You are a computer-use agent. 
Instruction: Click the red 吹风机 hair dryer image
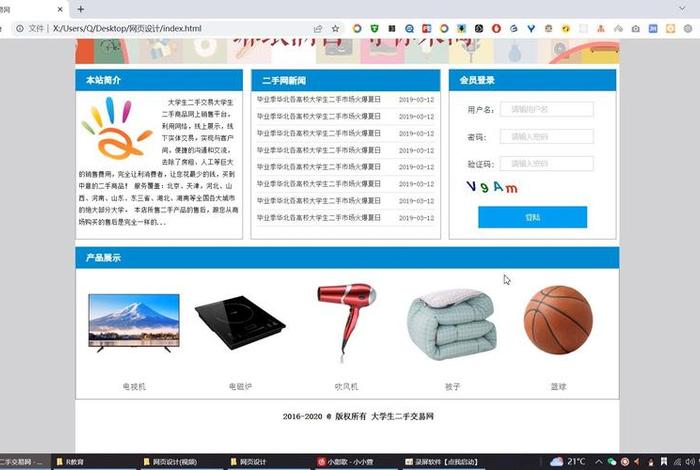point(346,322)
